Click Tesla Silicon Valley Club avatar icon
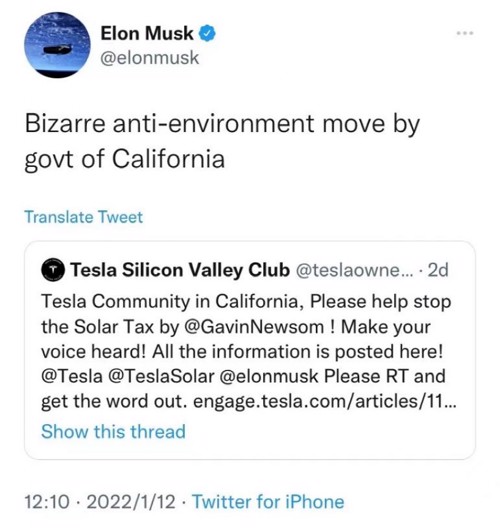The height and width of the screenshot is (530, 500). [x=53, y=270]
